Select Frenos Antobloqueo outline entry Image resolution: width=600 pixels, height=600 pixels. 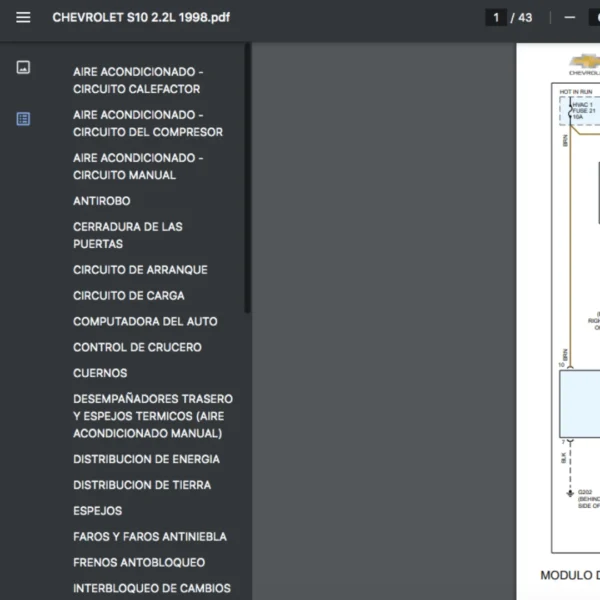(138, 563)
